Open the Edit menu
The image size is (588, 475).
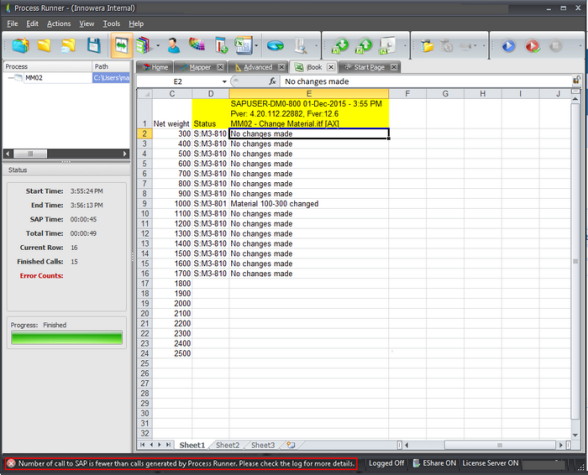tap(32, 24)
